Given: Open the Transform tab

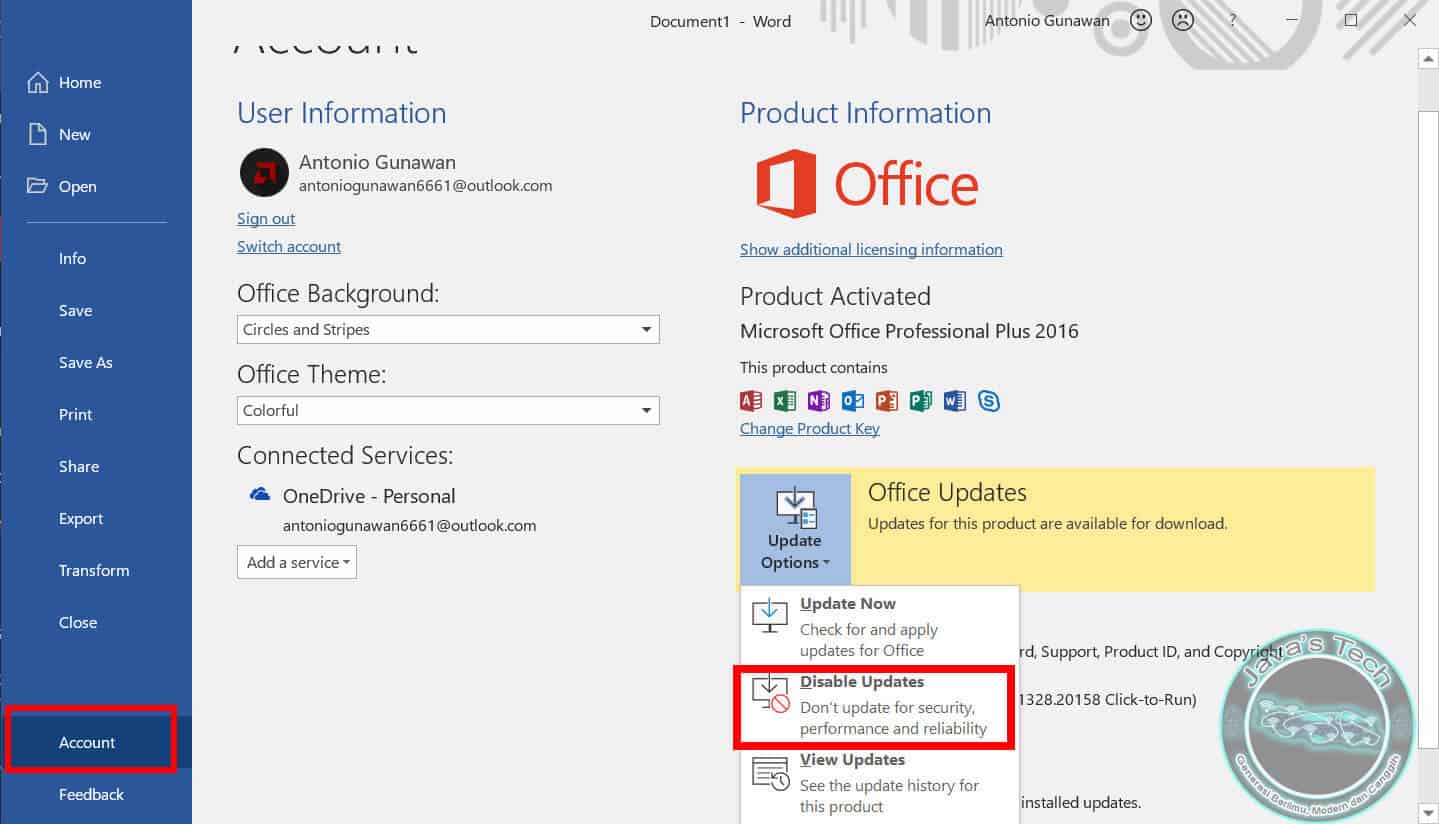Looking at the screenshot, I should click(x=96, y=570).
